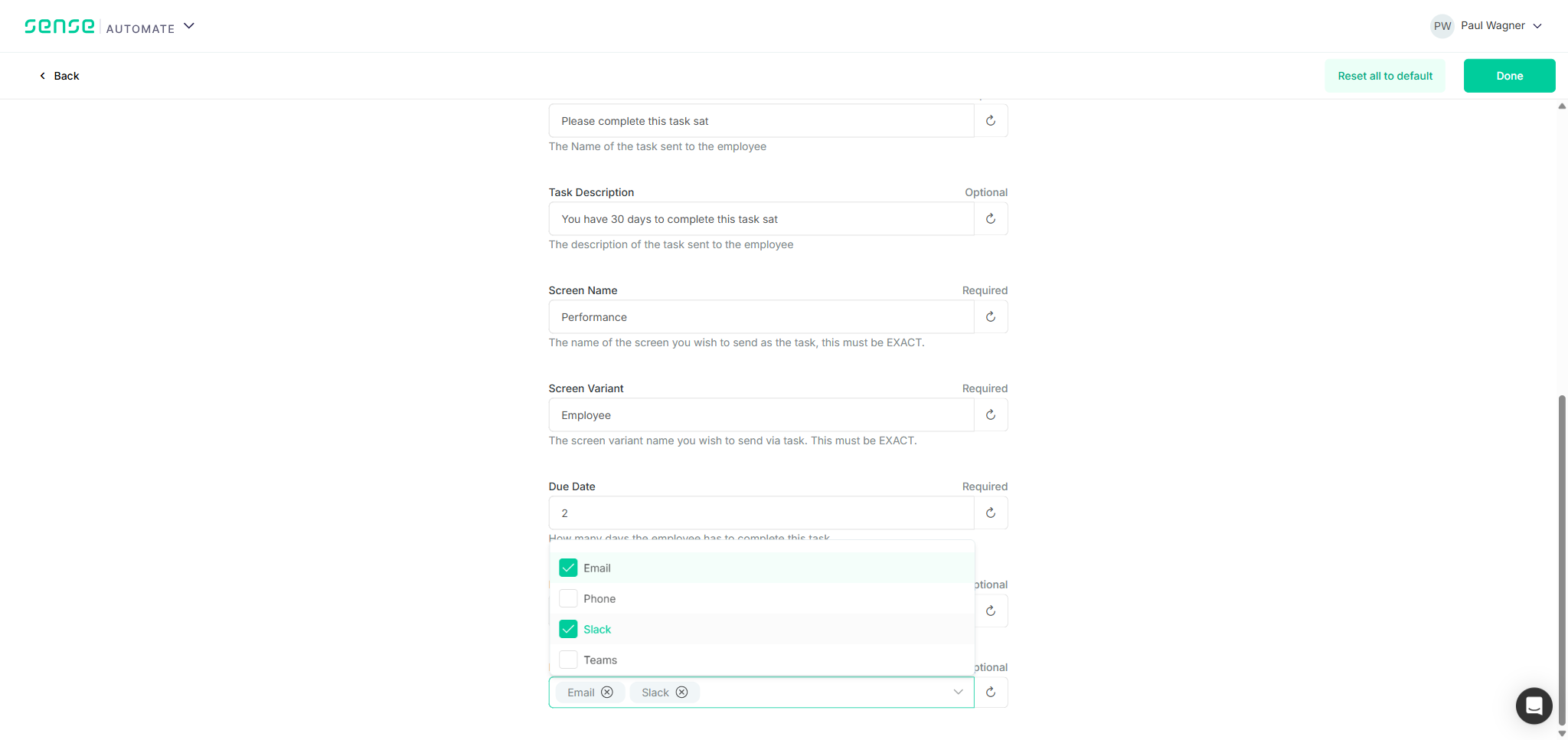
Task: Reset the Due Date field
Action: (990, 513)
